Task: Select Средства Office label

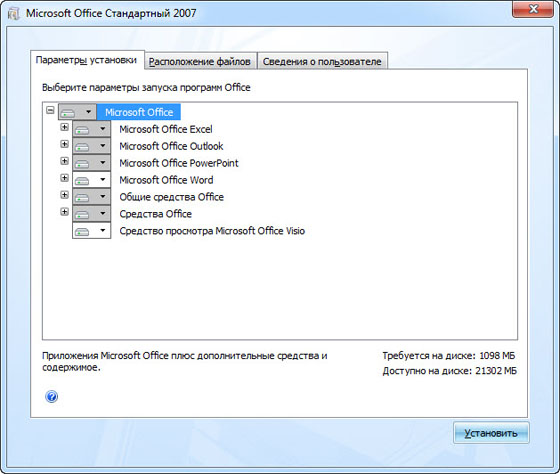Action: click(x=155, y=214)
